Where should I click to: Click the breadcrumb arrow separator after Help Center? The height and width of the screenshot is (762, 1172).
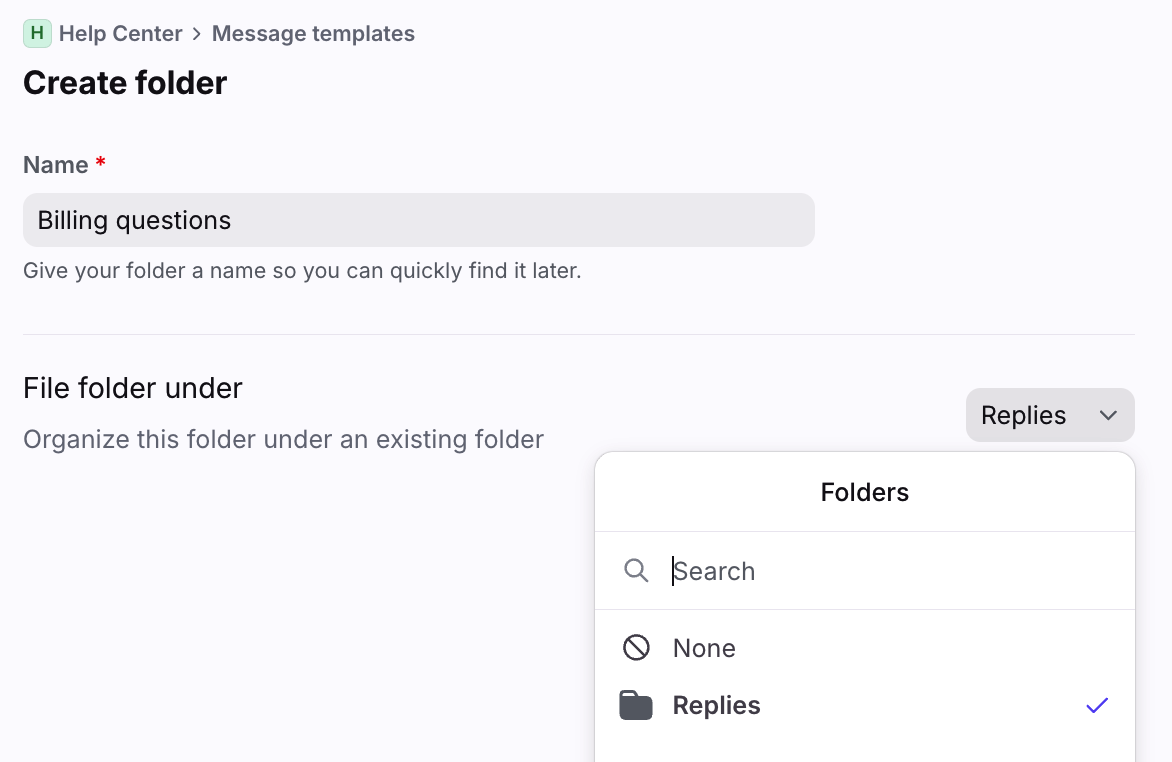click(x=197, y=34)
